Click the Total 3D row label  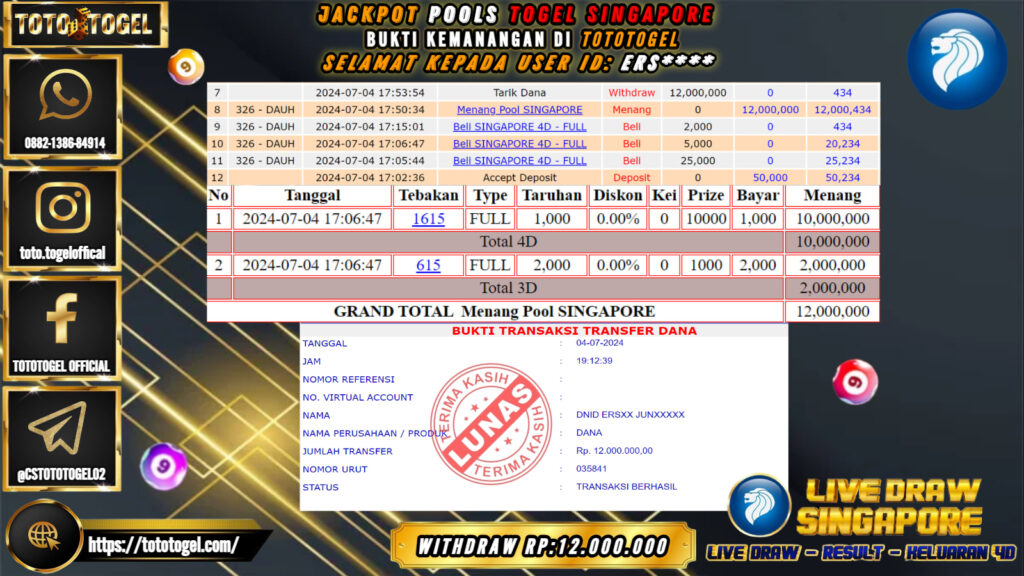click(508, 288)
